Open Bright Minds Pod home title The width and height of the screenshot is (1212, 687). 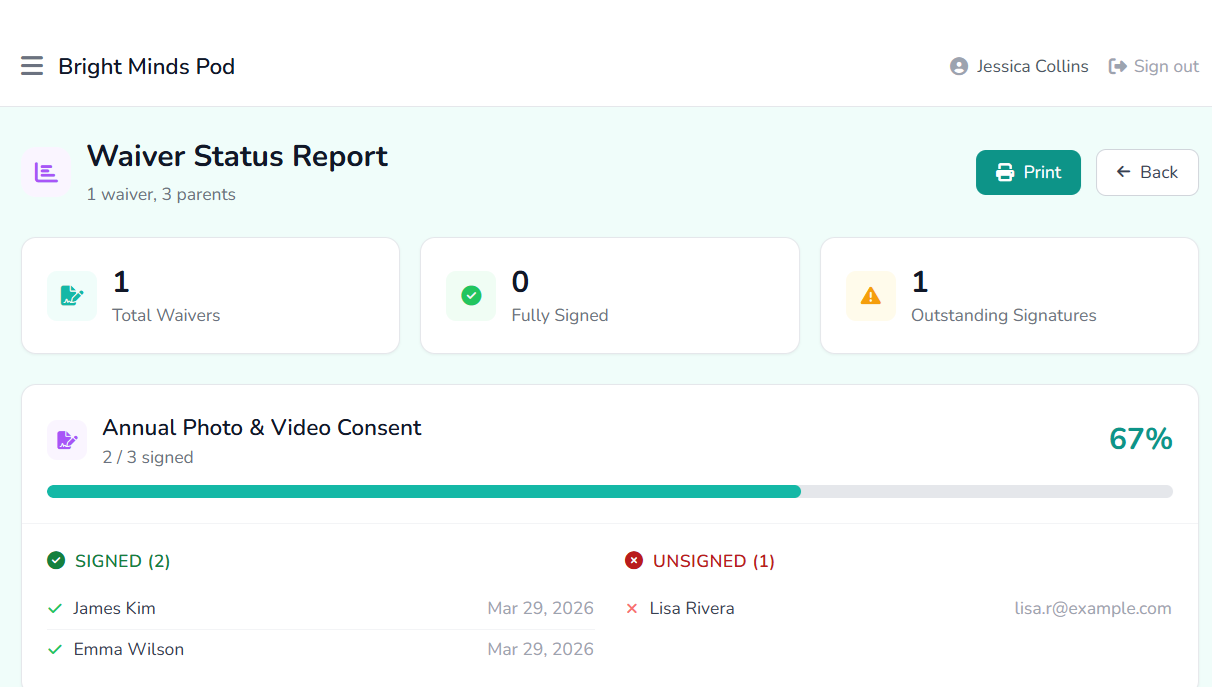[x=146, y=66]
